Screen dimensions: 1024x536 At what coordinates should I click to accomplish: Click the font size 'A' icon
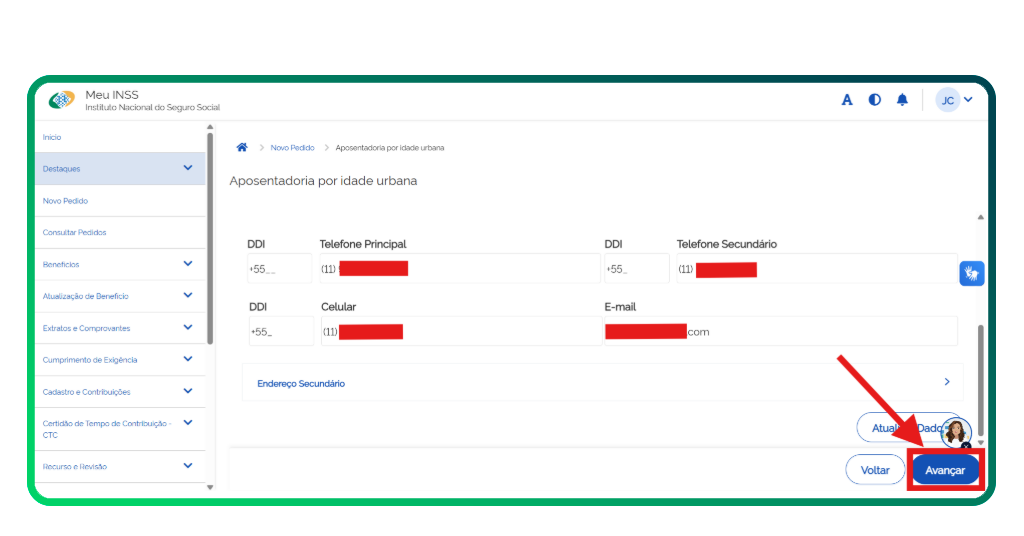pos(847,100)
